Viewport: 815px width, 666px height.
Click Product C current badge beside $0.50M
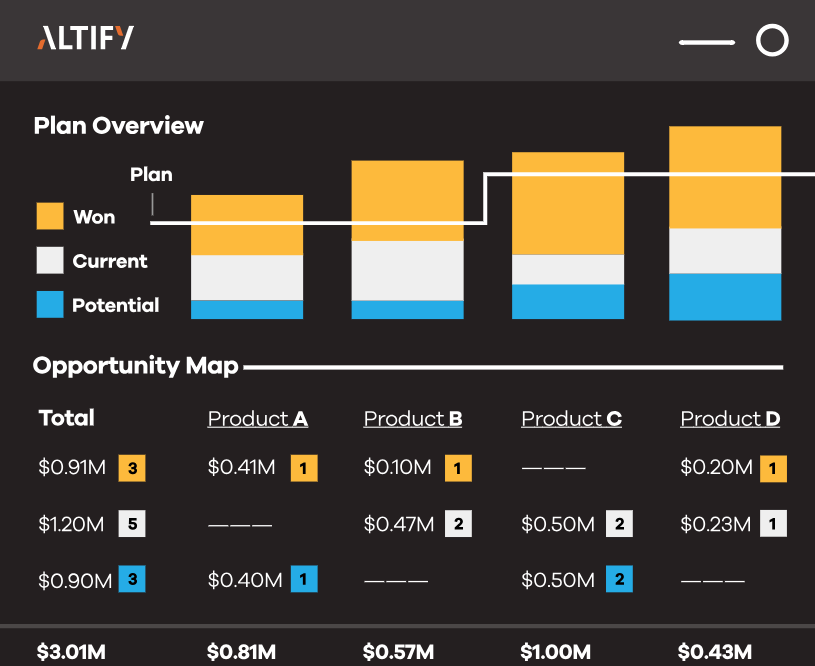point(620,524)
